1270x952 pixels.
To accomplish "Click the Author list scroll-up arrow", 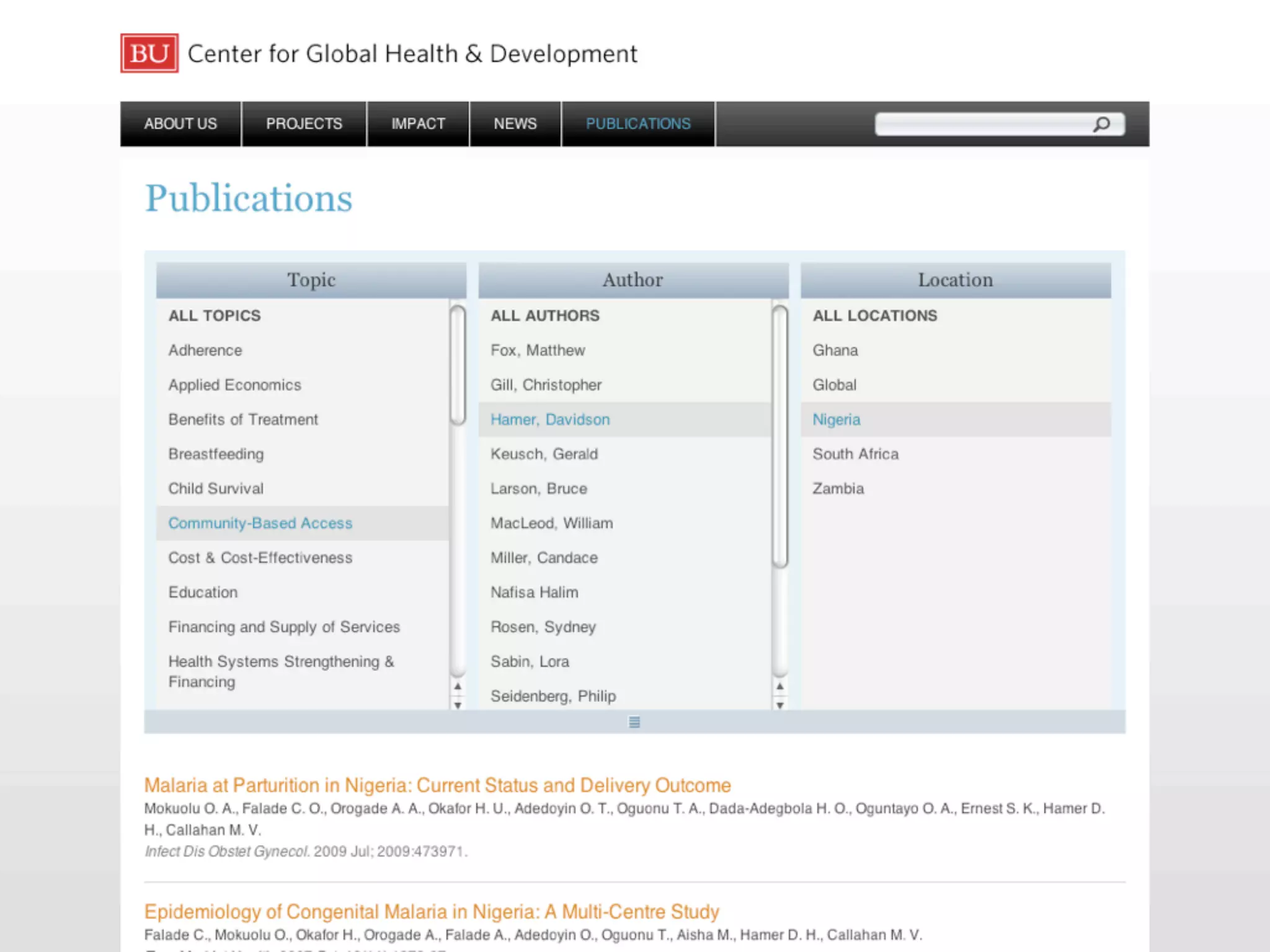I will pos(780,687).
